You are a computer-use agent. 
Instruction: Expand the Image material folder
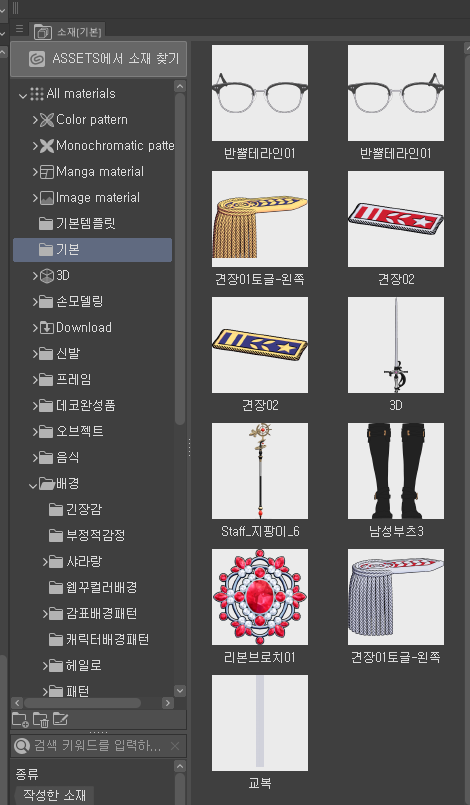tap(35, 198)
